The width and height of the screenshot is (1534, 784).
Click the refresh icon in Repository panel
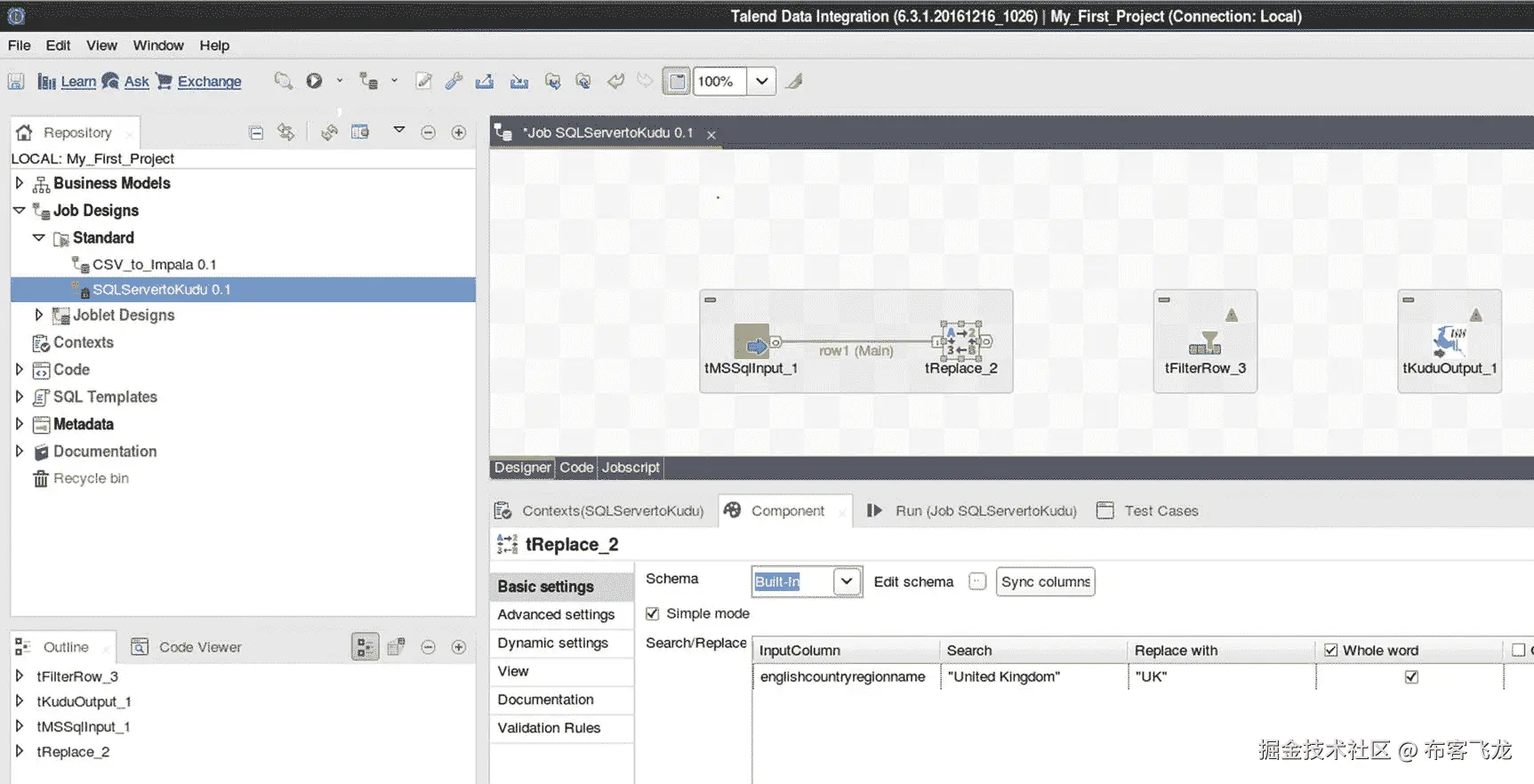coord(329,132)
